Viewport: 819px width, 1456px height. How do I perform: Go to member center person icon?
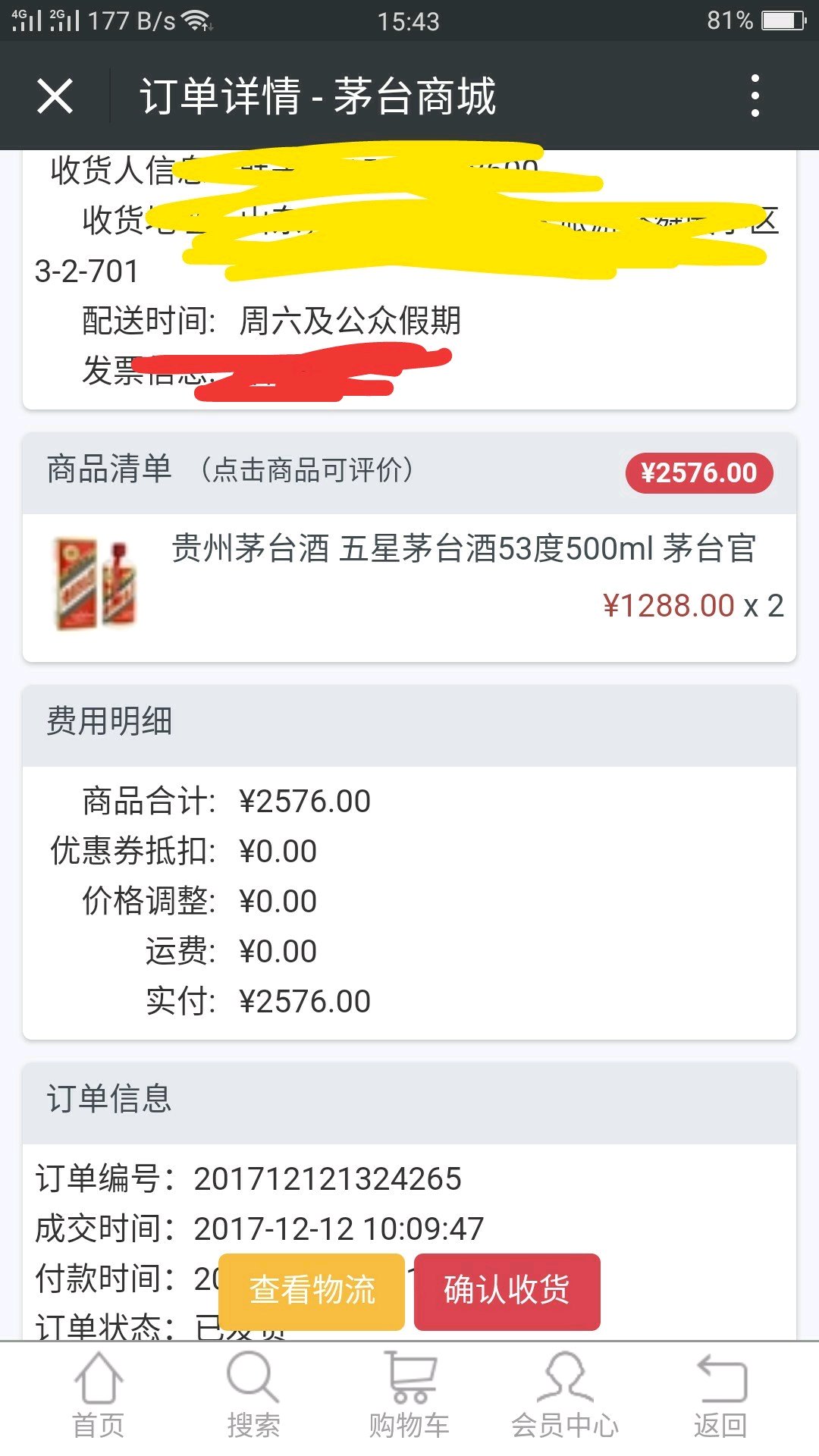coord(565,1378)
